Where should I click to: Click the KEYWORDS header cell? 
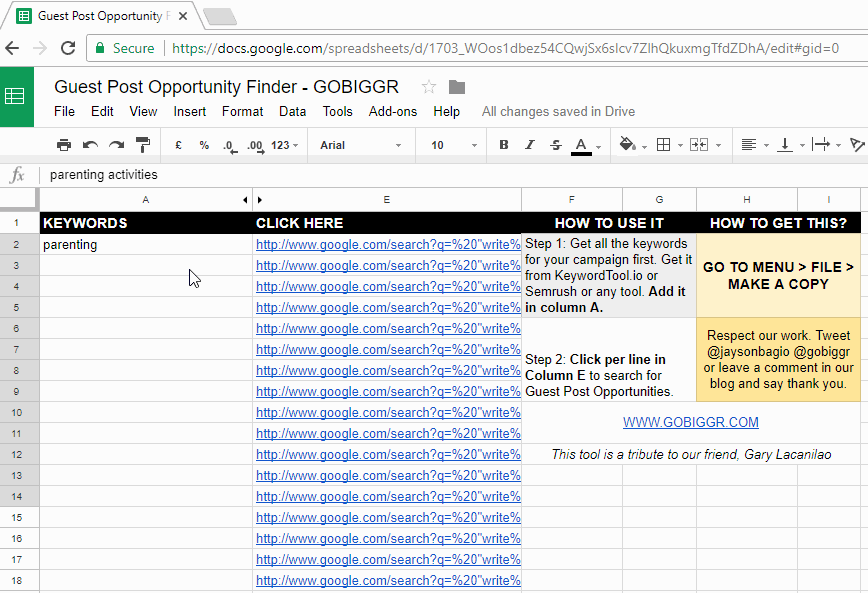tap(146, 223)
